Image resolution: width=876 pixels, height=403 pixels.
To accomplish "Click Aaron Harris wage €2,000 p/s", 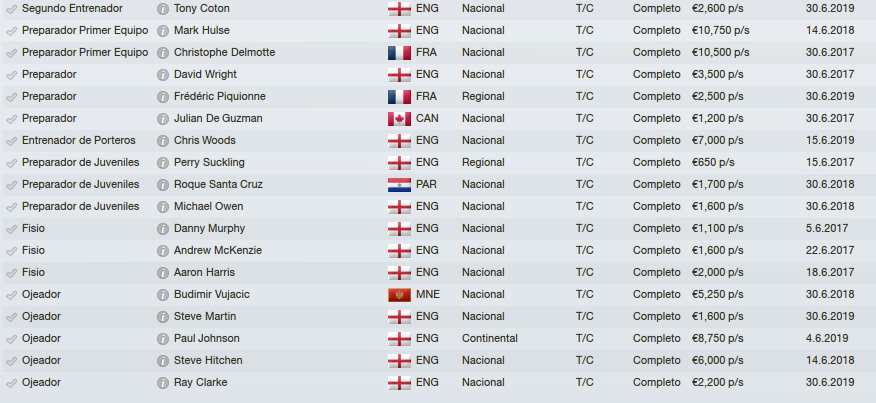I will tap(717, 272).
